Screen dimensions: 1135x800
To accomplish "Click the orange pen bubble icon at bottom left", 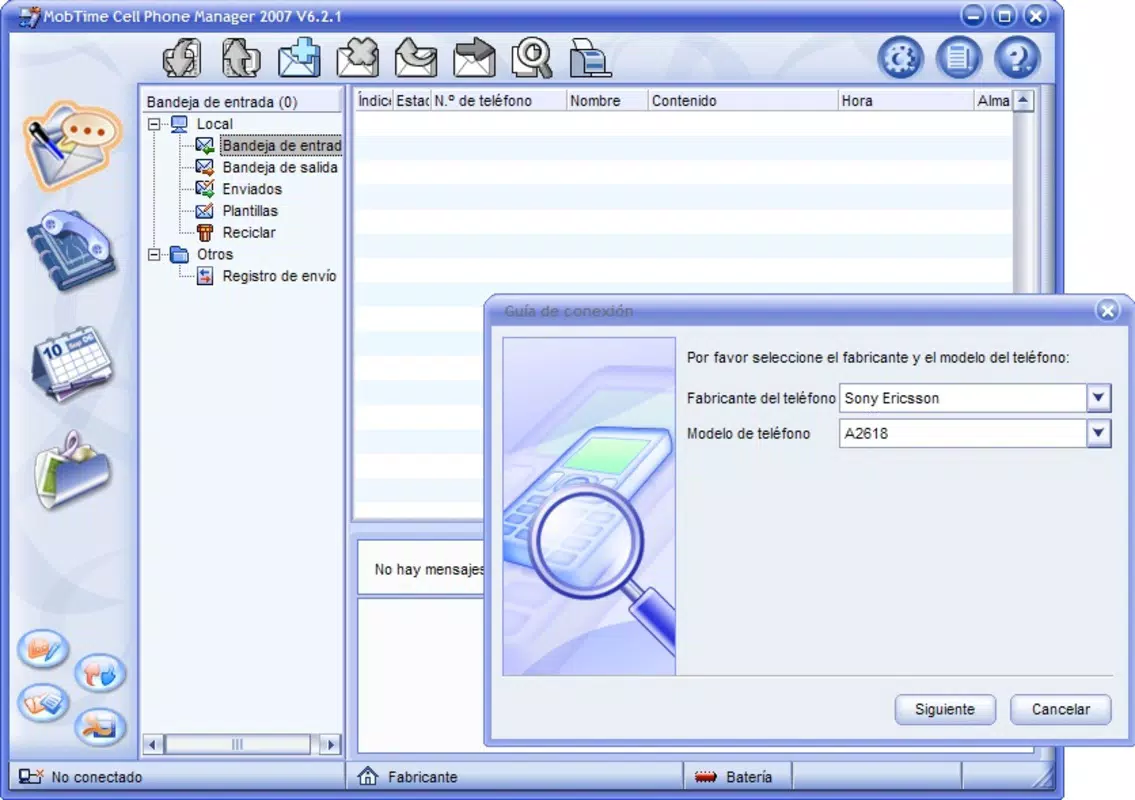I will [43, 648].
